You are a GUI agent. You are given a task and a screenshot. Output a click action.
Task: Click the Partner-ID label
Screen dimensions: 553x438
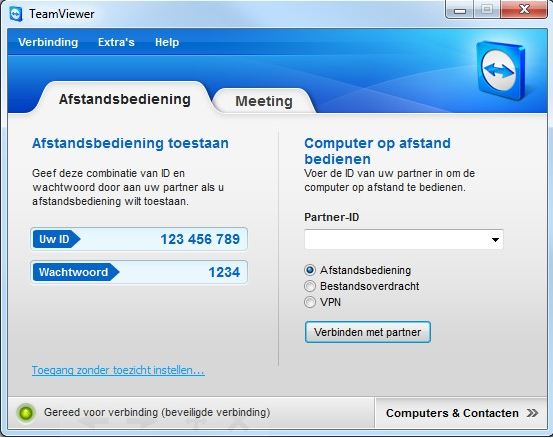point(332,217)
